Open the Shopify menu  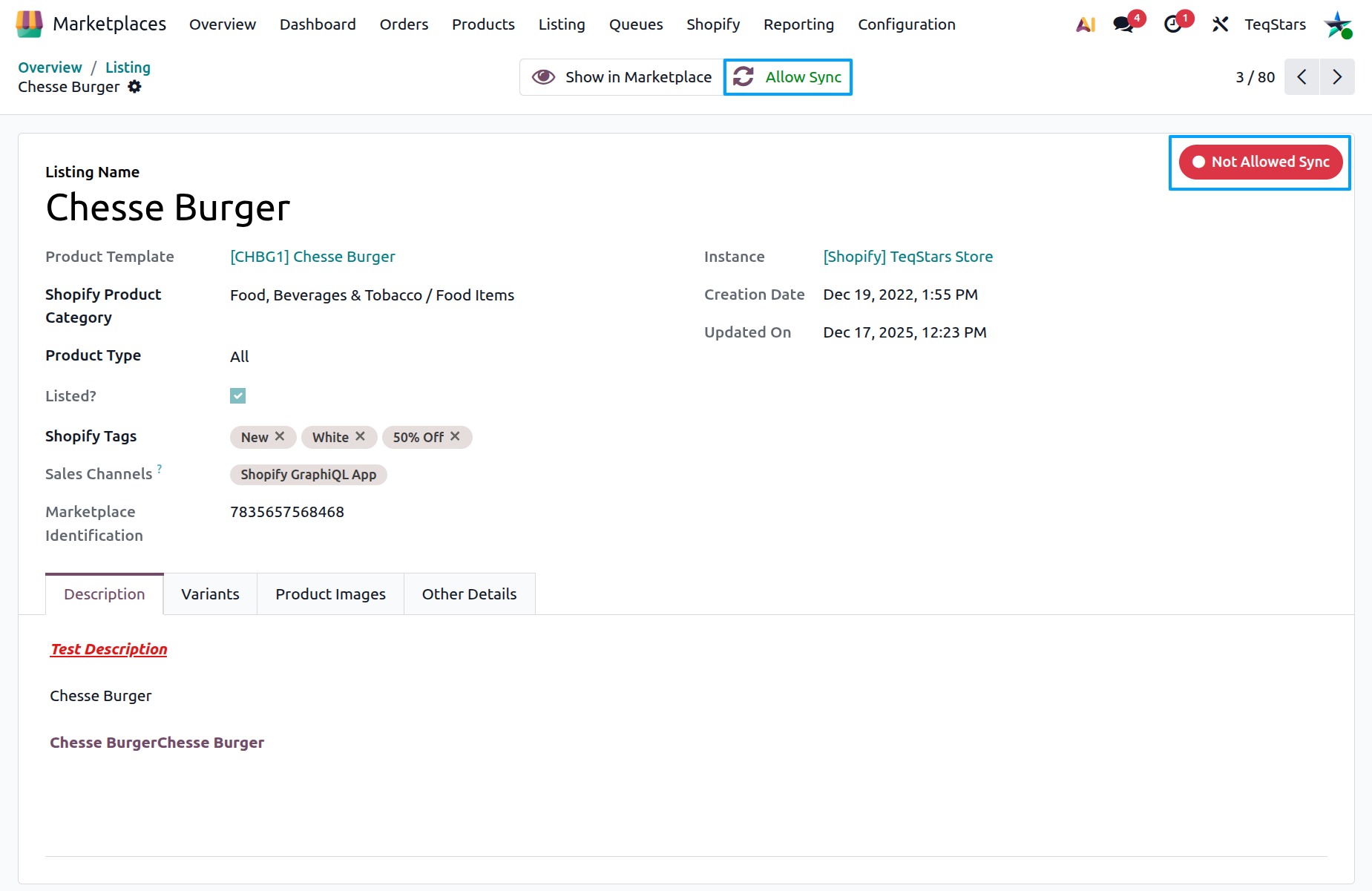click(x=713, y=24)
